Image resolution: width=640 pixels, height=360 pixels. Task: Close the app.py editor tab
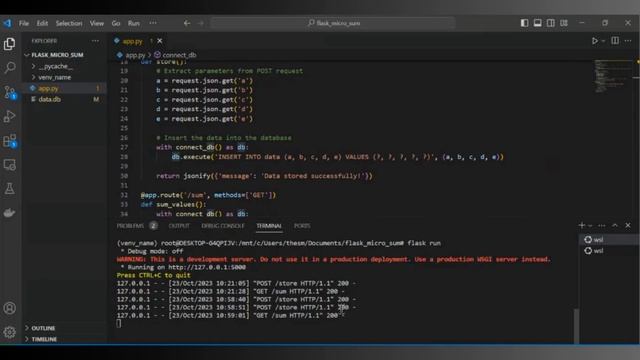160,41
